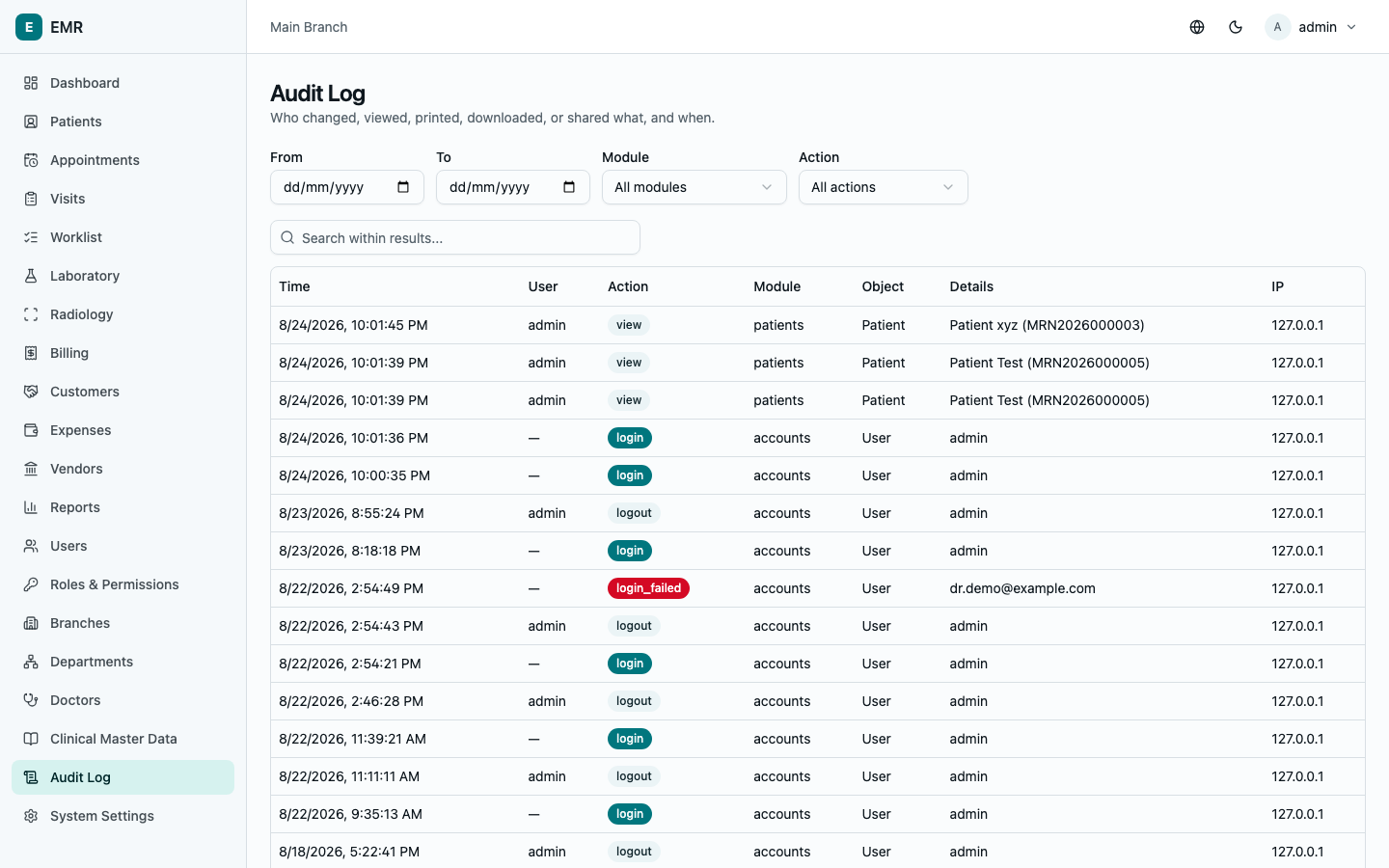The image size is (1389, 868).
Task: Click the red login_failed badge
Action: 648,588
